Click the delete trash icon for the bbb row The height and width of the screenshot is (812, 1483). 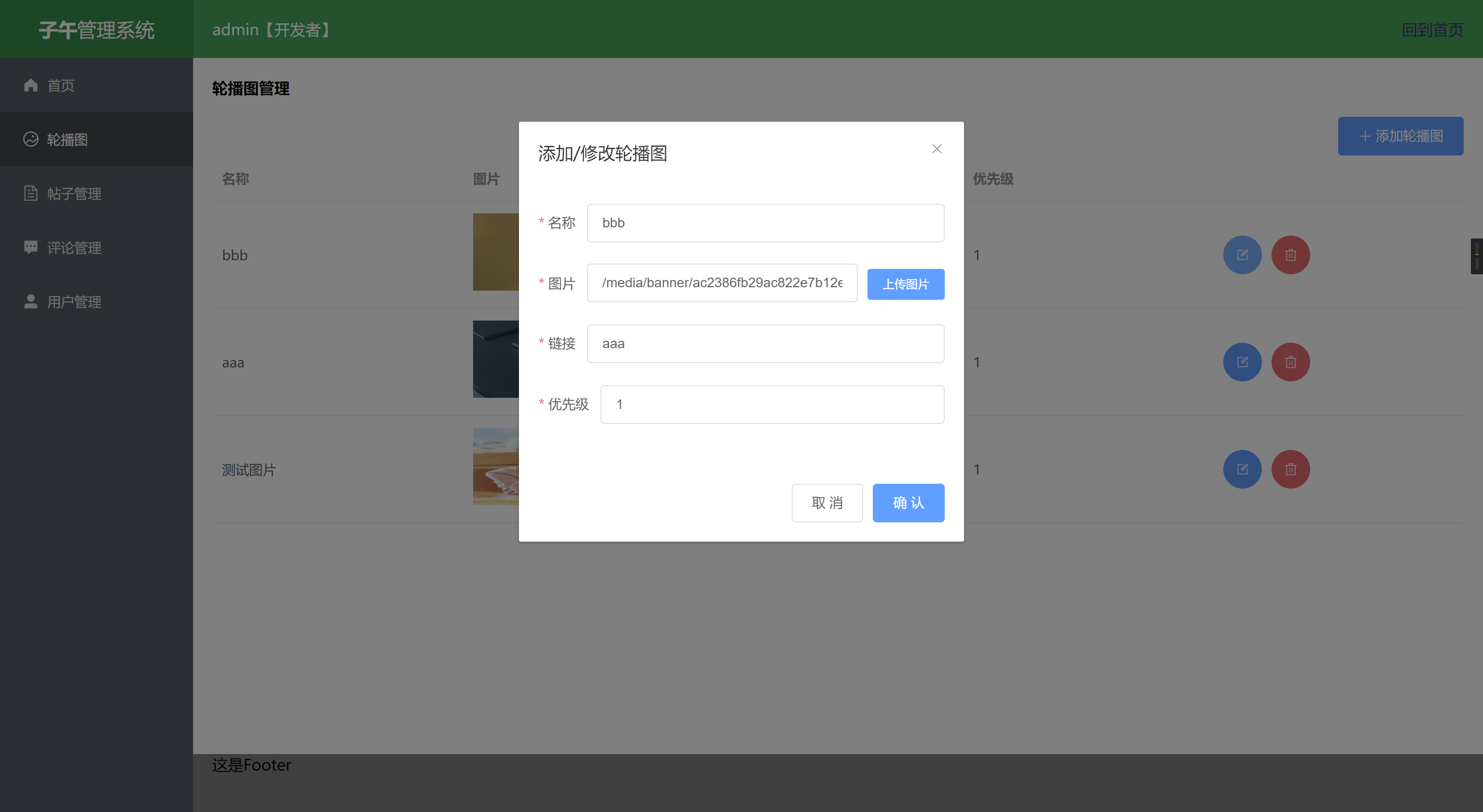1290,254
